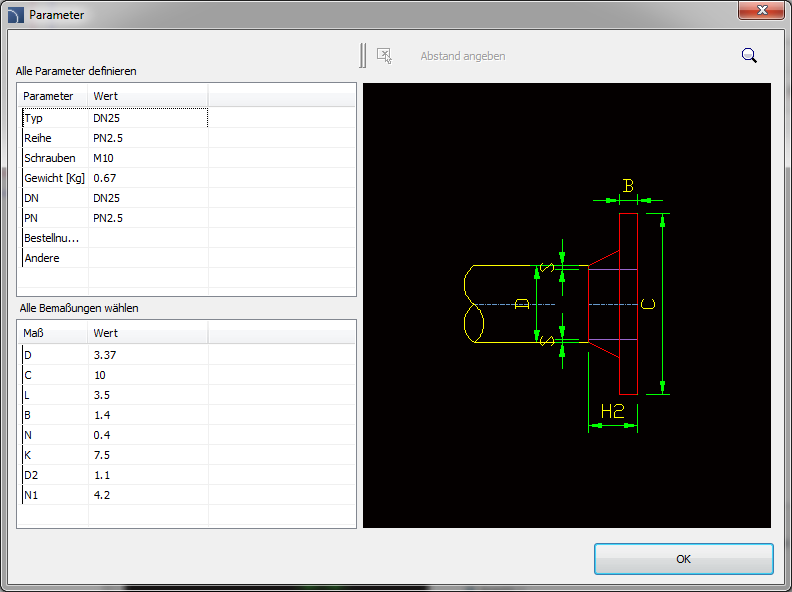Select dimension C value 10
The height and width of the screenshot is (592, 792).
[x=147, y=375]
